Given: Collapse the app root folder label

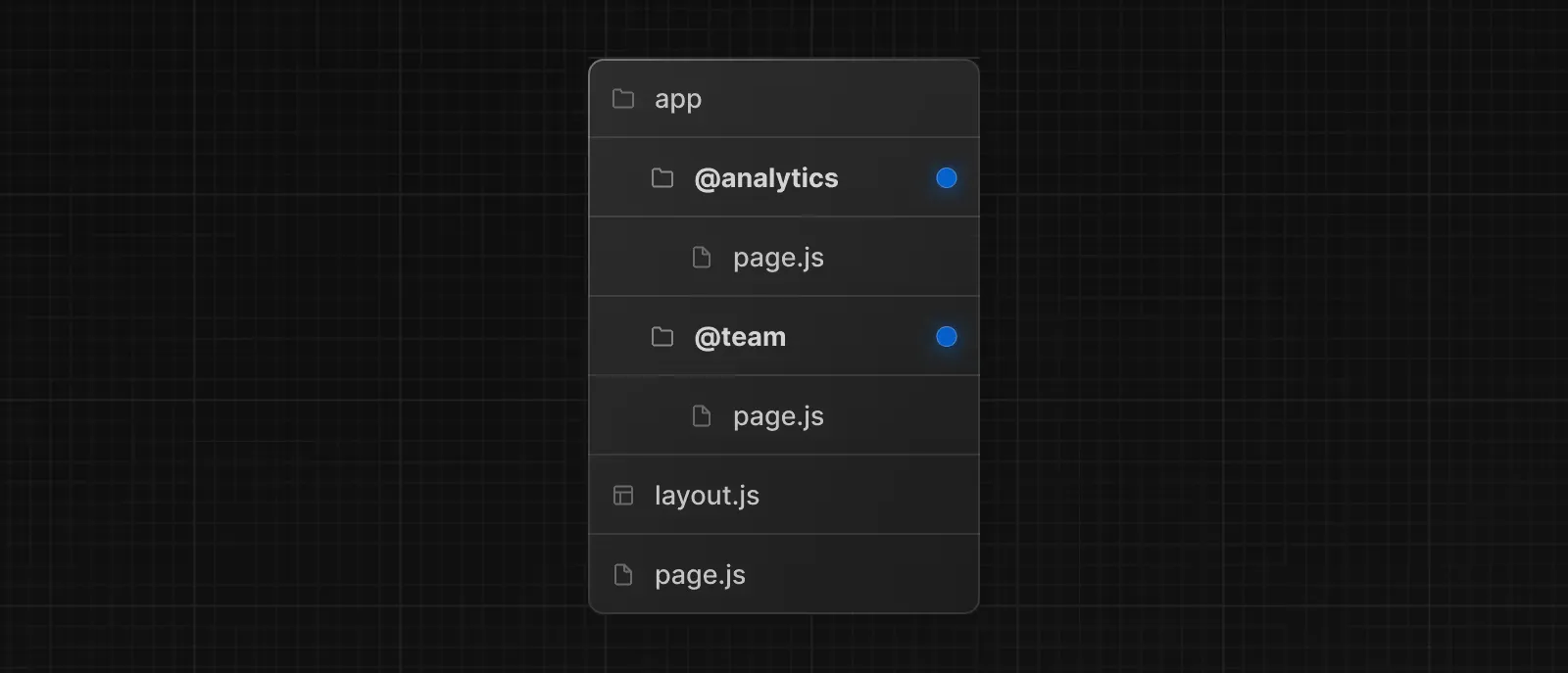Looking at the screenshot, I should (678, 100).
